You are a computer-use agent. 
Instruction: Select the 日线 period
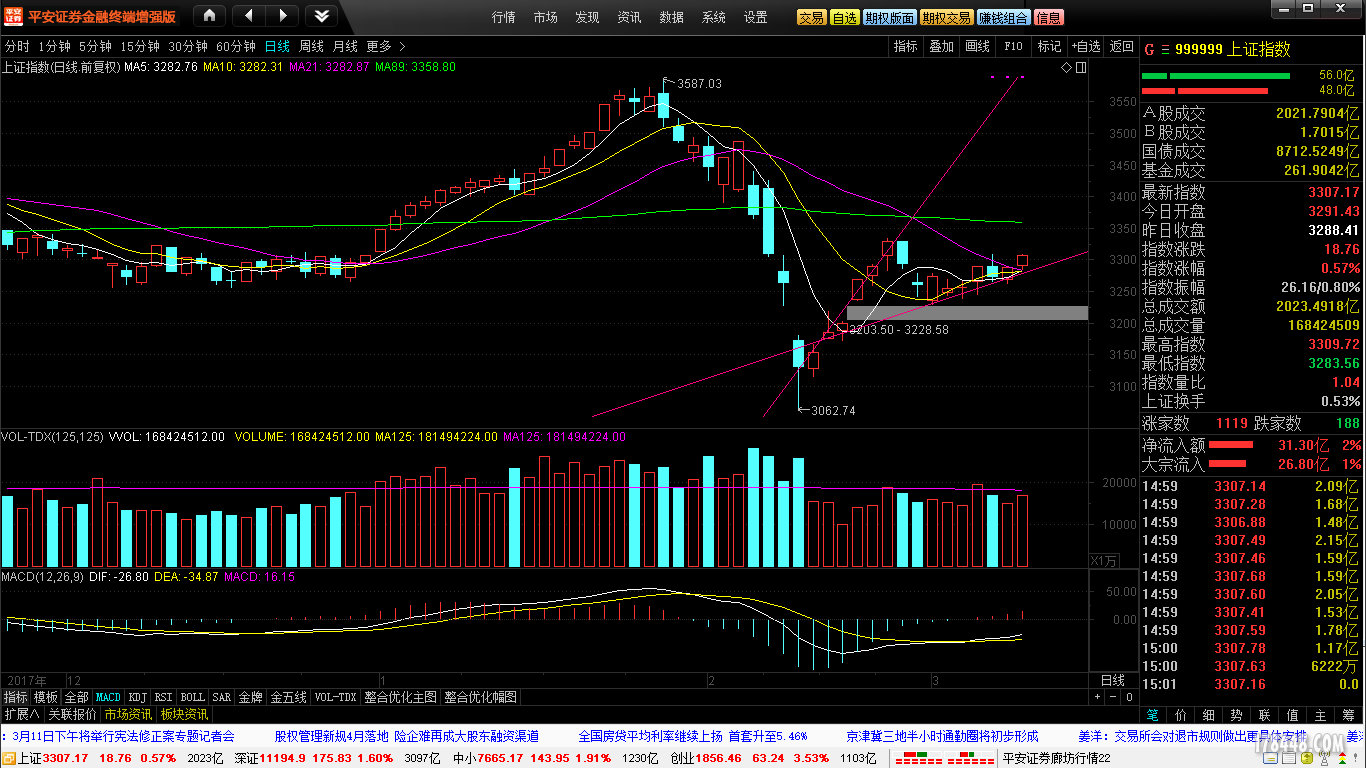click(277, 46)
